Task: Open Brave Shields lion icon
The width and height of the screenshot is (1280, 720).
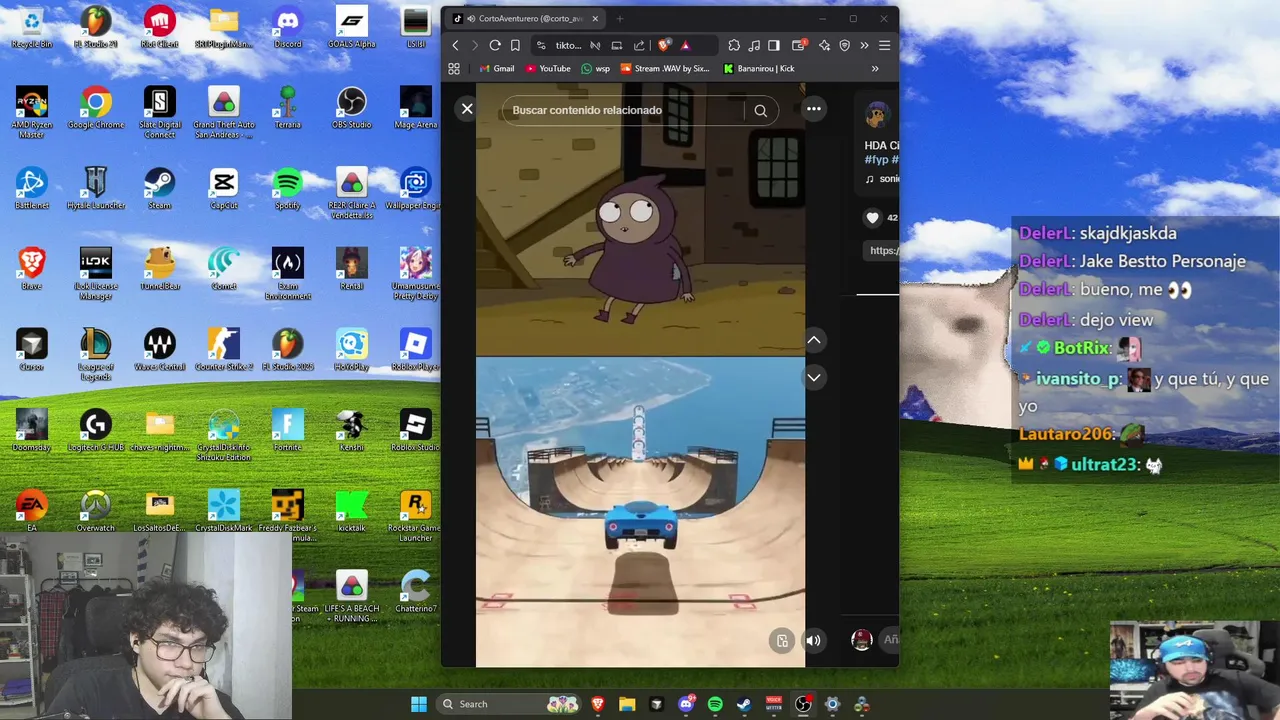Action: [x=663, y=45]
